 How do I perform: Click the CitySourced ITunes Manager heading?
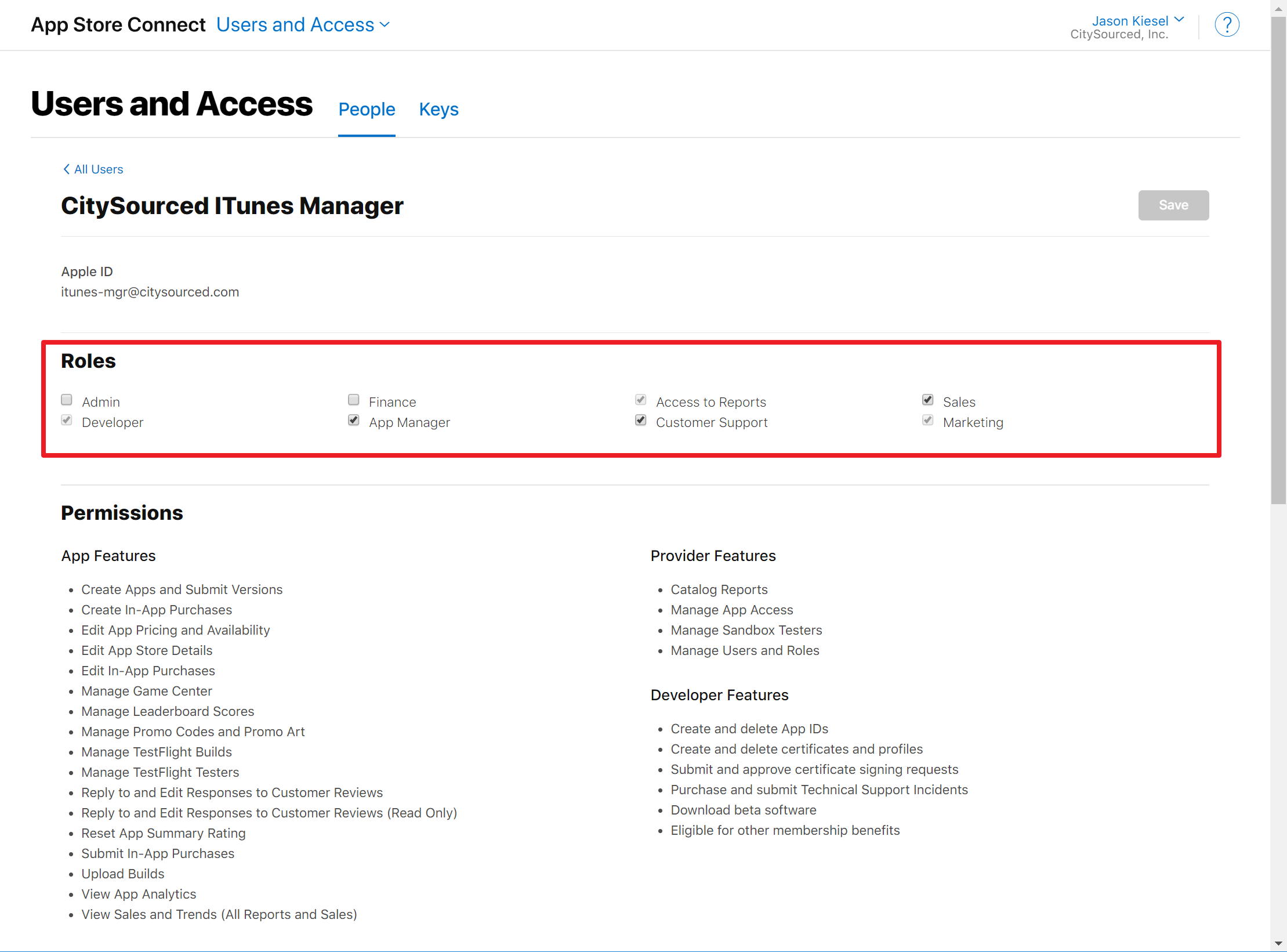click(232, 206)
